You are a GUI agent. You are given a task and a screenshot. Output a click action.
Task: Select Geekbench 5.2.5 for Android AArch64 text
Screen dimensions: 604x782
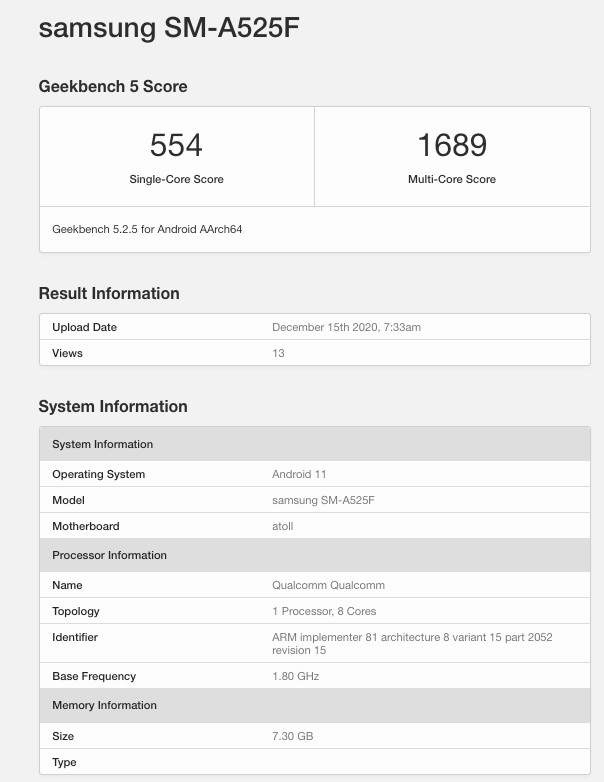147,229
